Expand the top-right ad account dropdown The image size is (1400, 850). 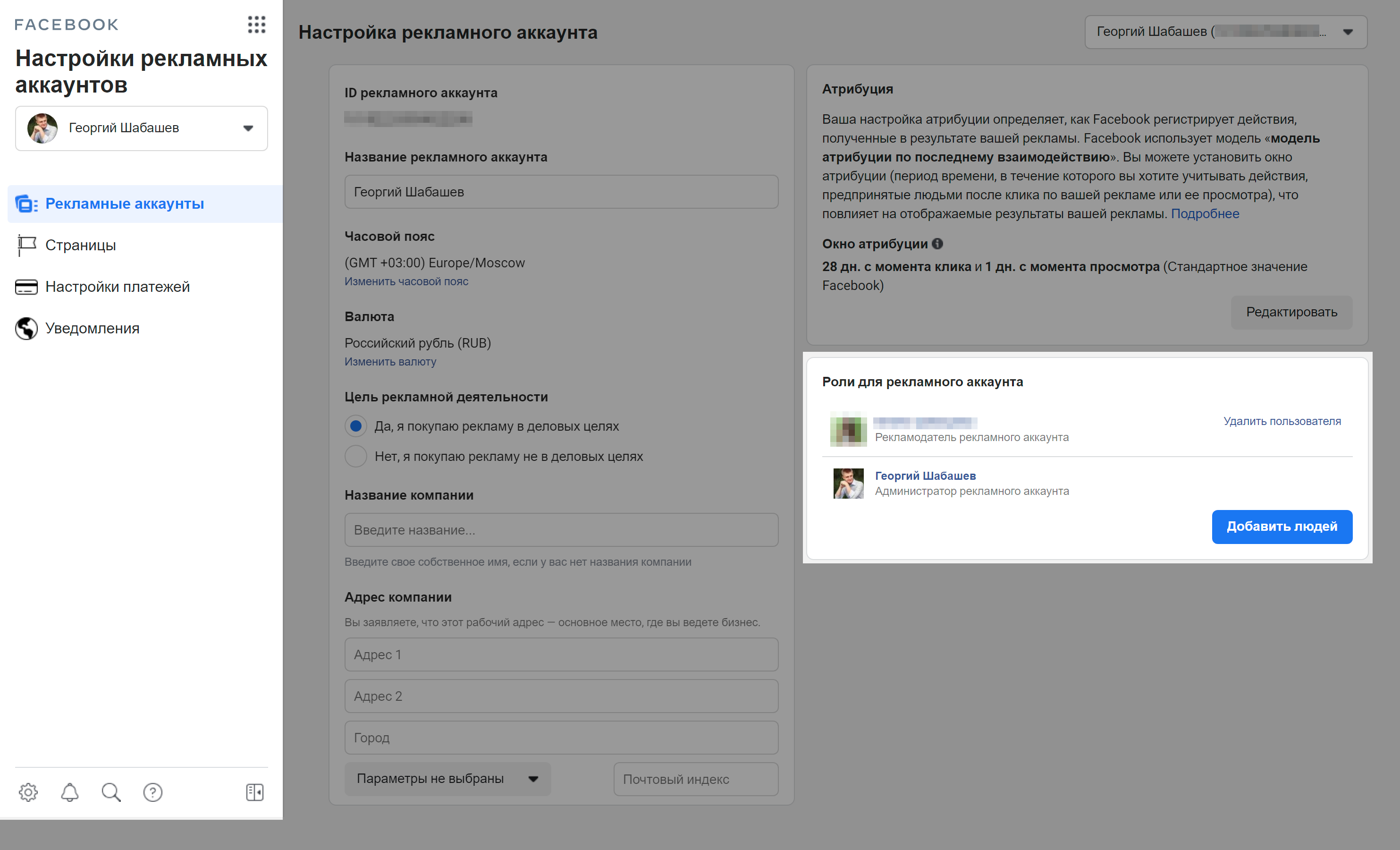[1225, 32]
